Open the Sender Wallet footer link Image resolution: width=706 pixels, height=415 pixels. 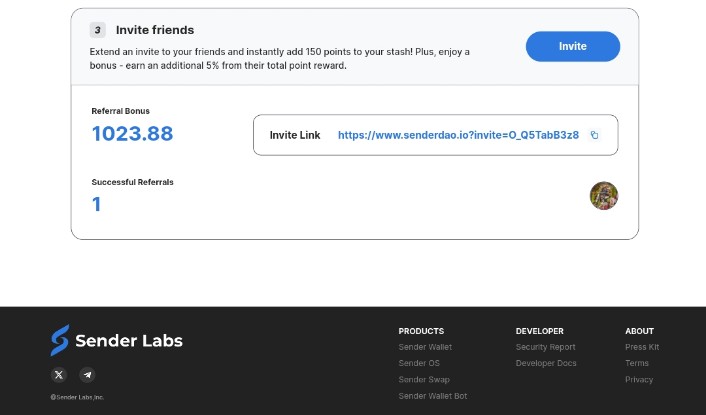pyautogui.click(x=425, y=347)
